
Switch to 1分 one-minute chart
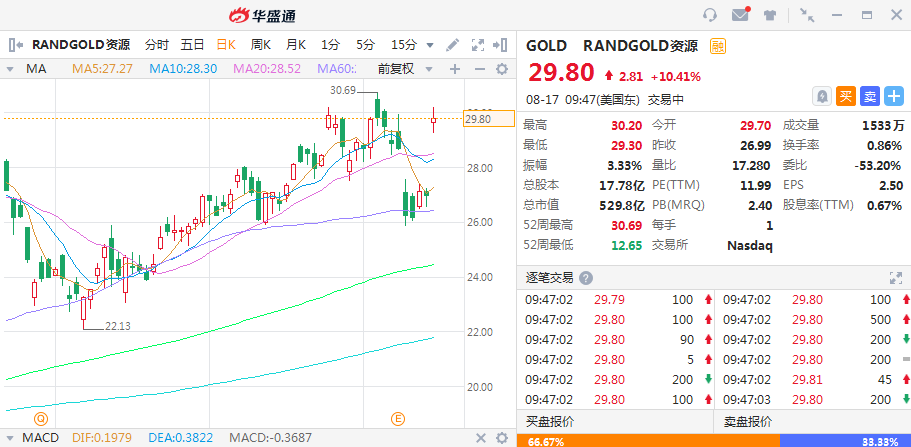(x=331, y=45)
